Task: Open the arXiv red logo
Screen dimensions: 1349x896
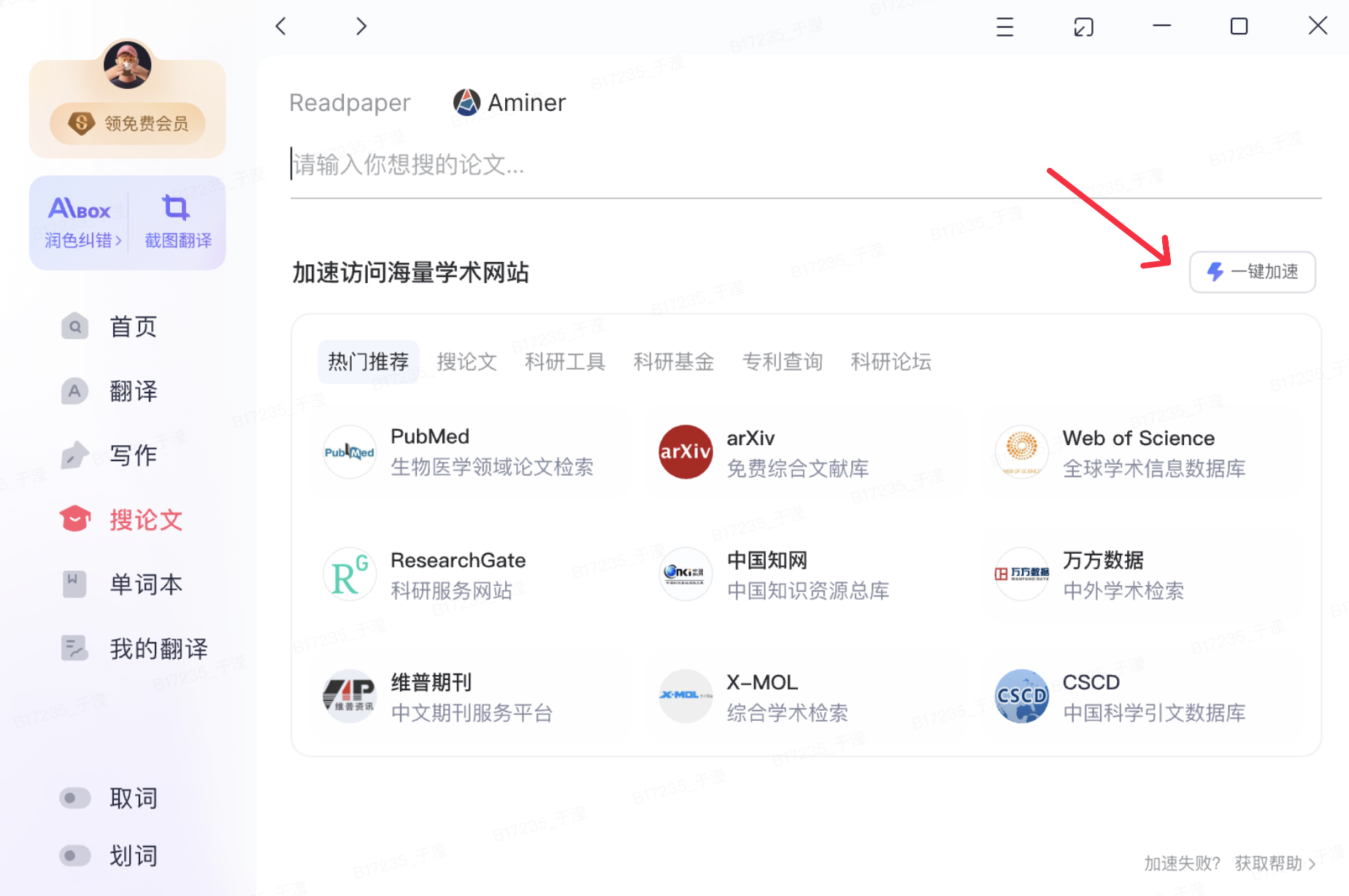Action: click(685, 452)
